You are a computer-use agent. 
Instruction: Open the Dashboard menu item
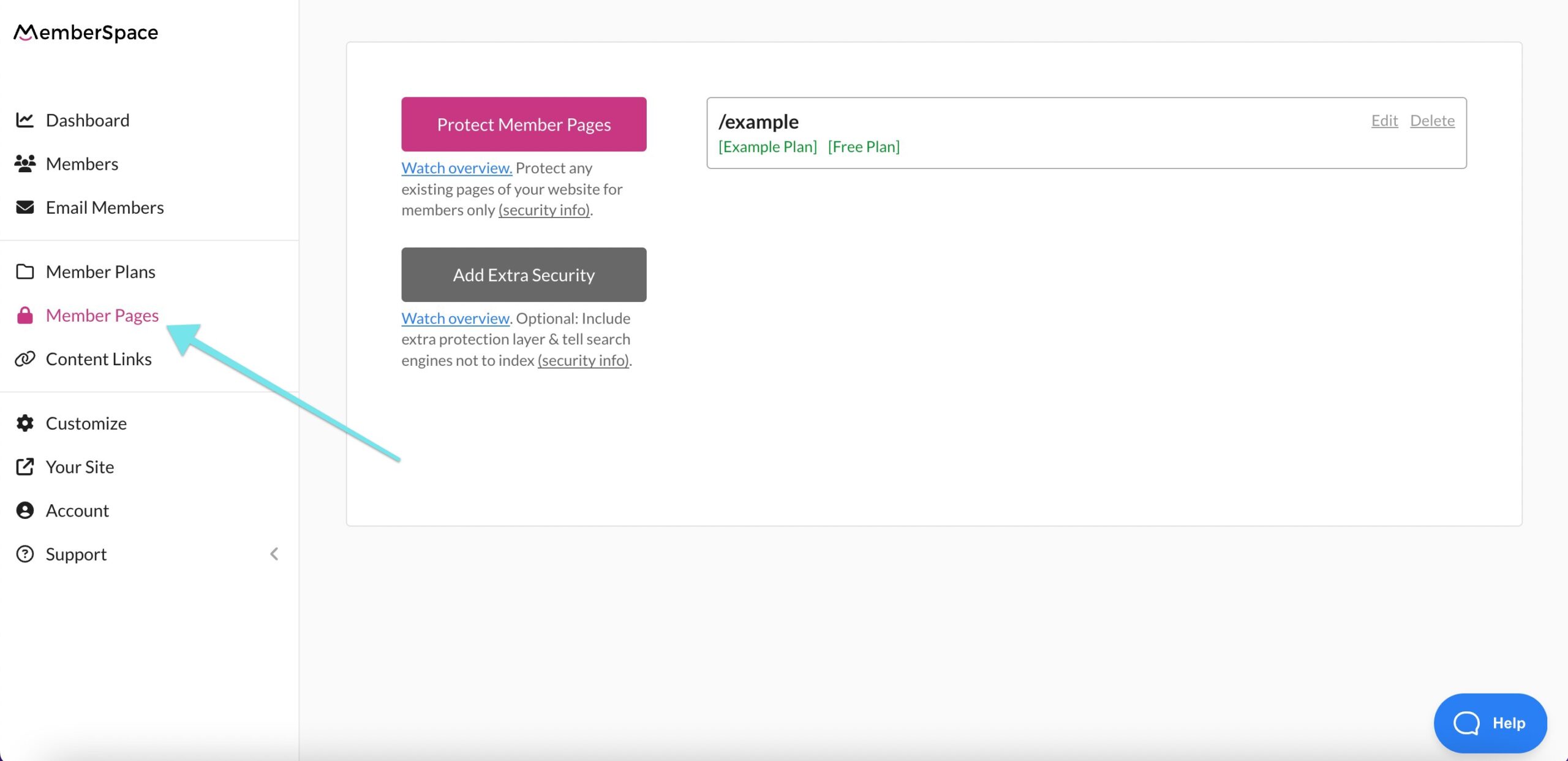pyautogui.click(x=88, y=120)
